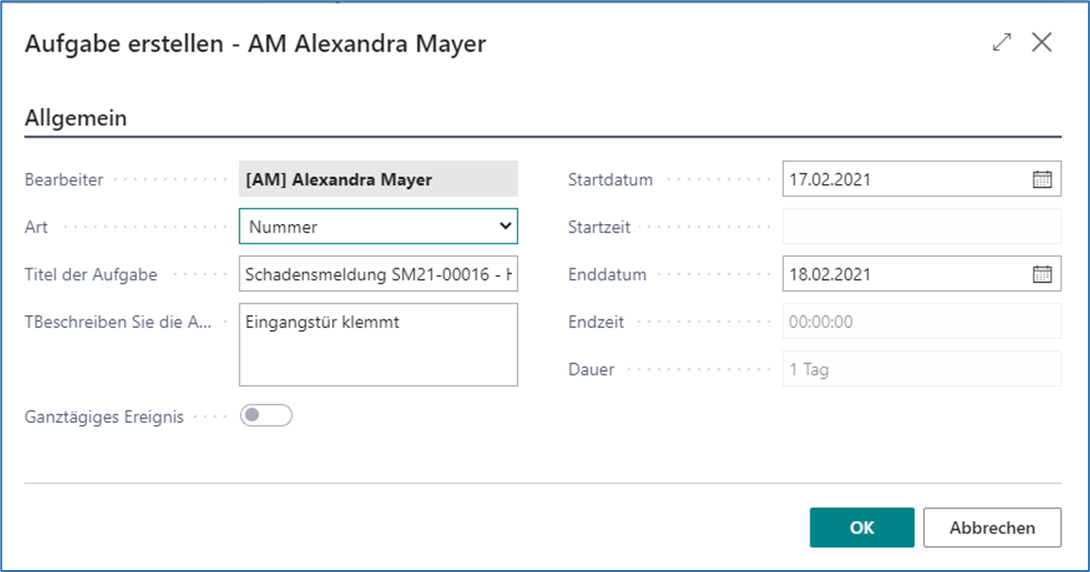Click the description box with Eingangstür klemmt
Screen dimensions: 1090x572
tap(378, 345)
